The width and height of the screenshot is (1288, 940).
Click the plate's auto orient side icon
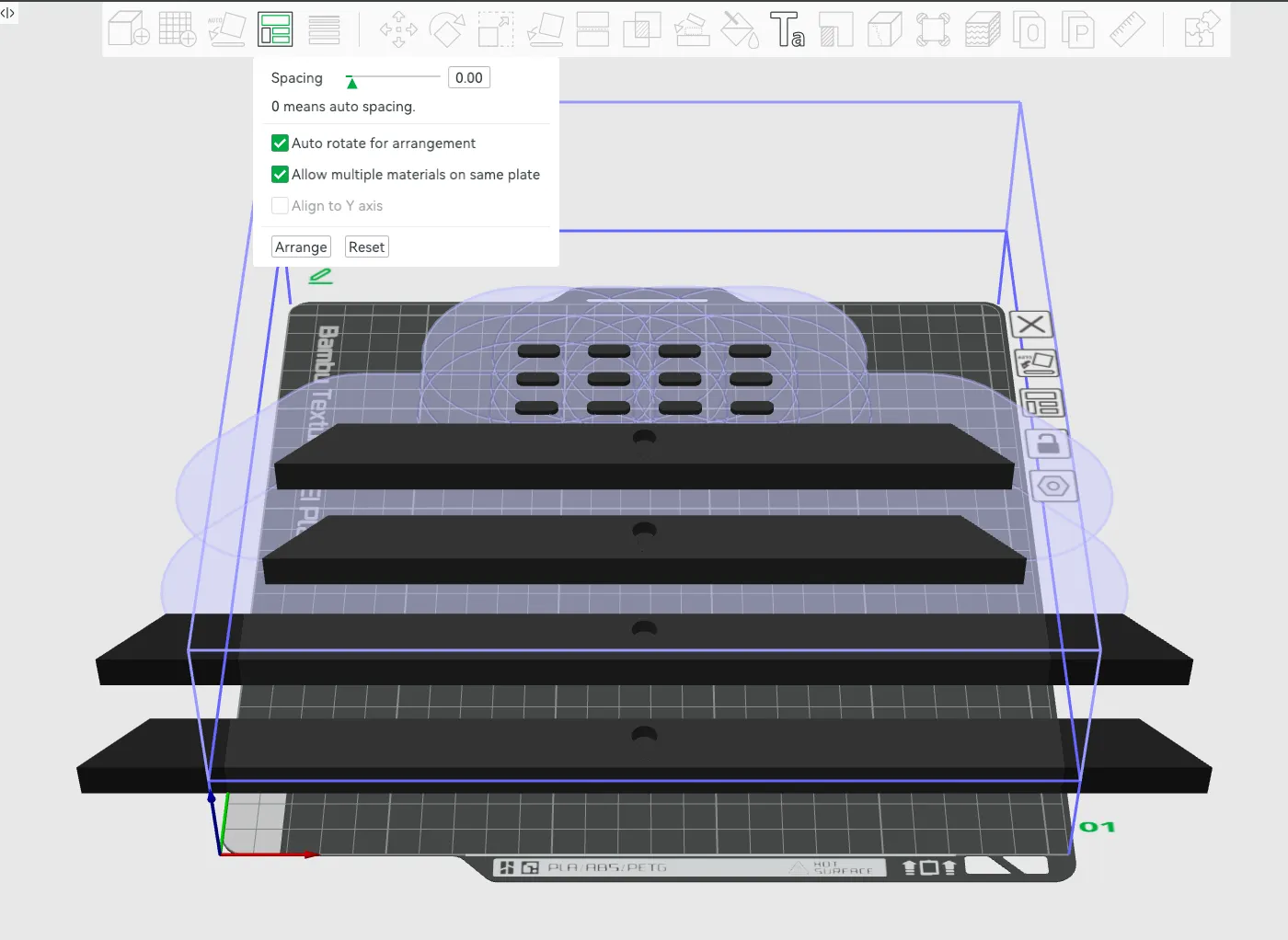pyautogui.click(x=1036, y=363)
